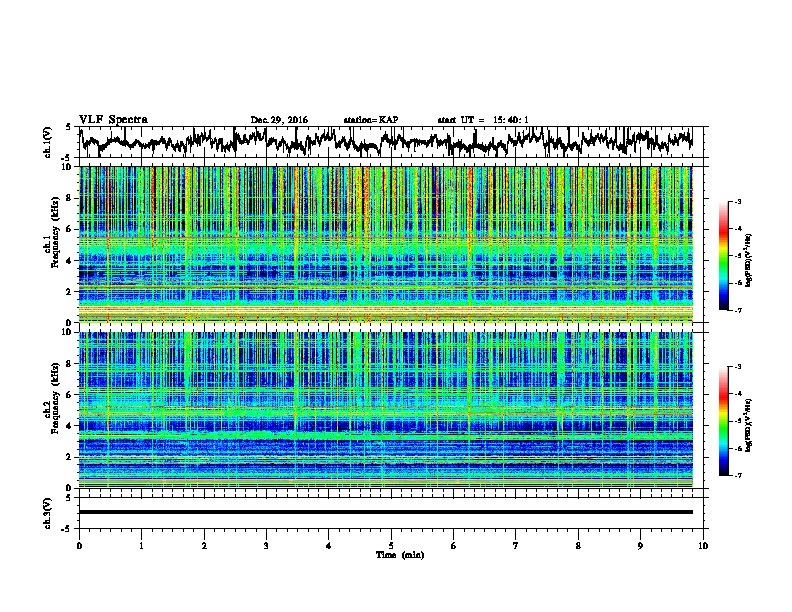Image resolution: width=792 pixels, height=612 pixels.
Task: Click time axis tick label "8"
Action: point(578,546)
